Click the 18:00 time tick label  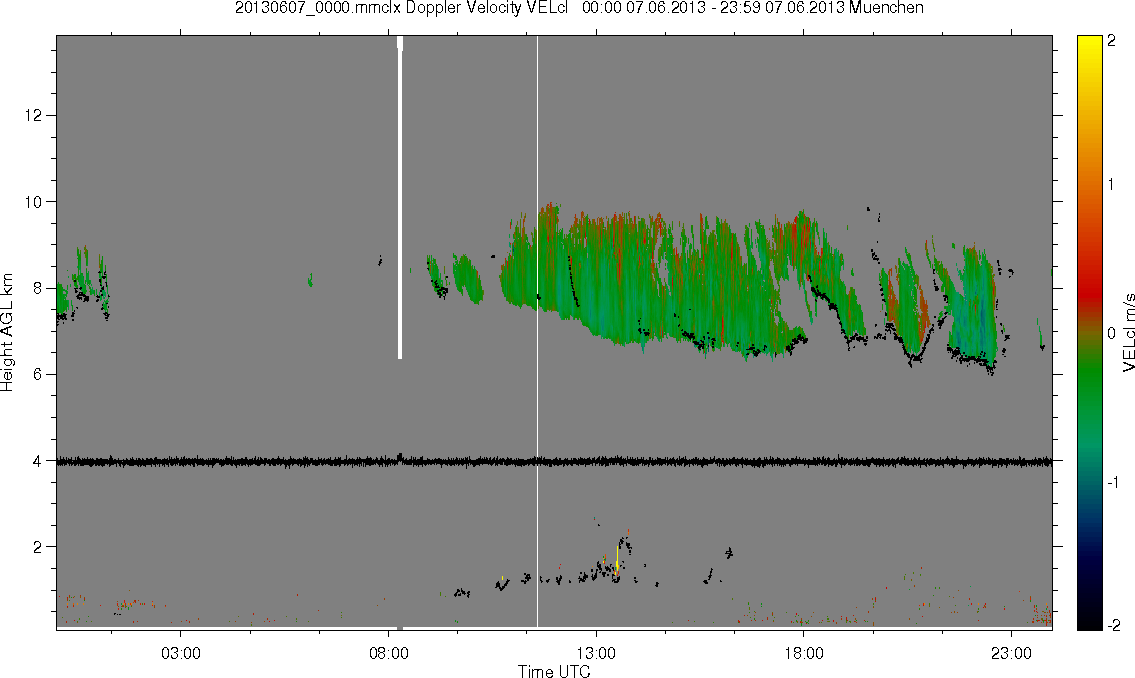pos(804,653)
